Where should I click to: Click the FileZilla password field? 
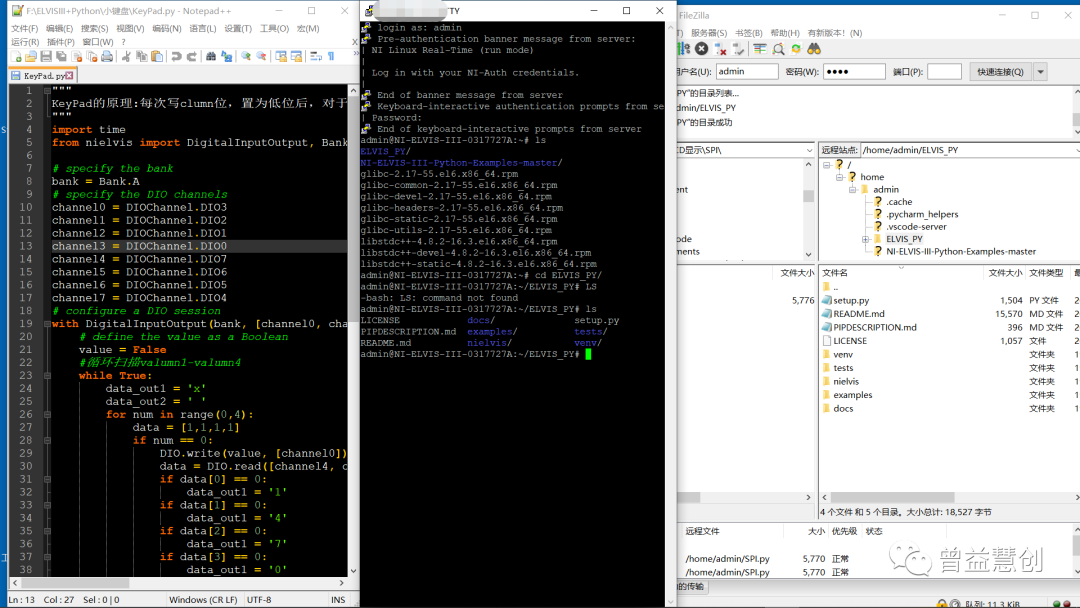(854, 72)
